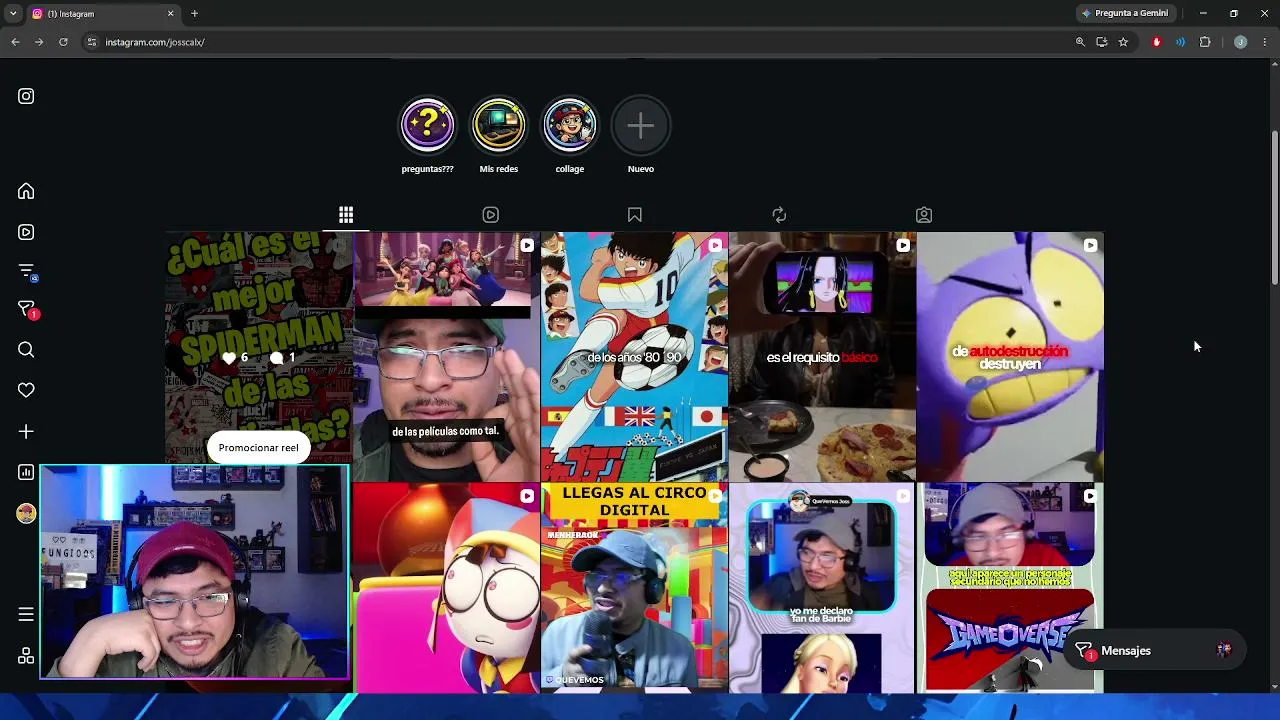Click the Meta apps icon at the sidebar bottom

(26, 656)
